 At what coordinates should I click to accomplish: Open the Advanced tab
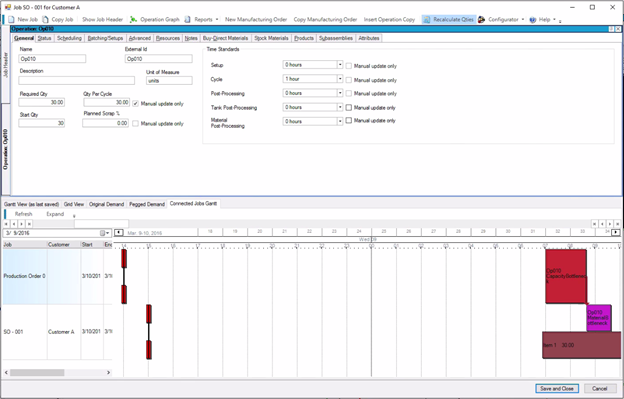[140, 38]
